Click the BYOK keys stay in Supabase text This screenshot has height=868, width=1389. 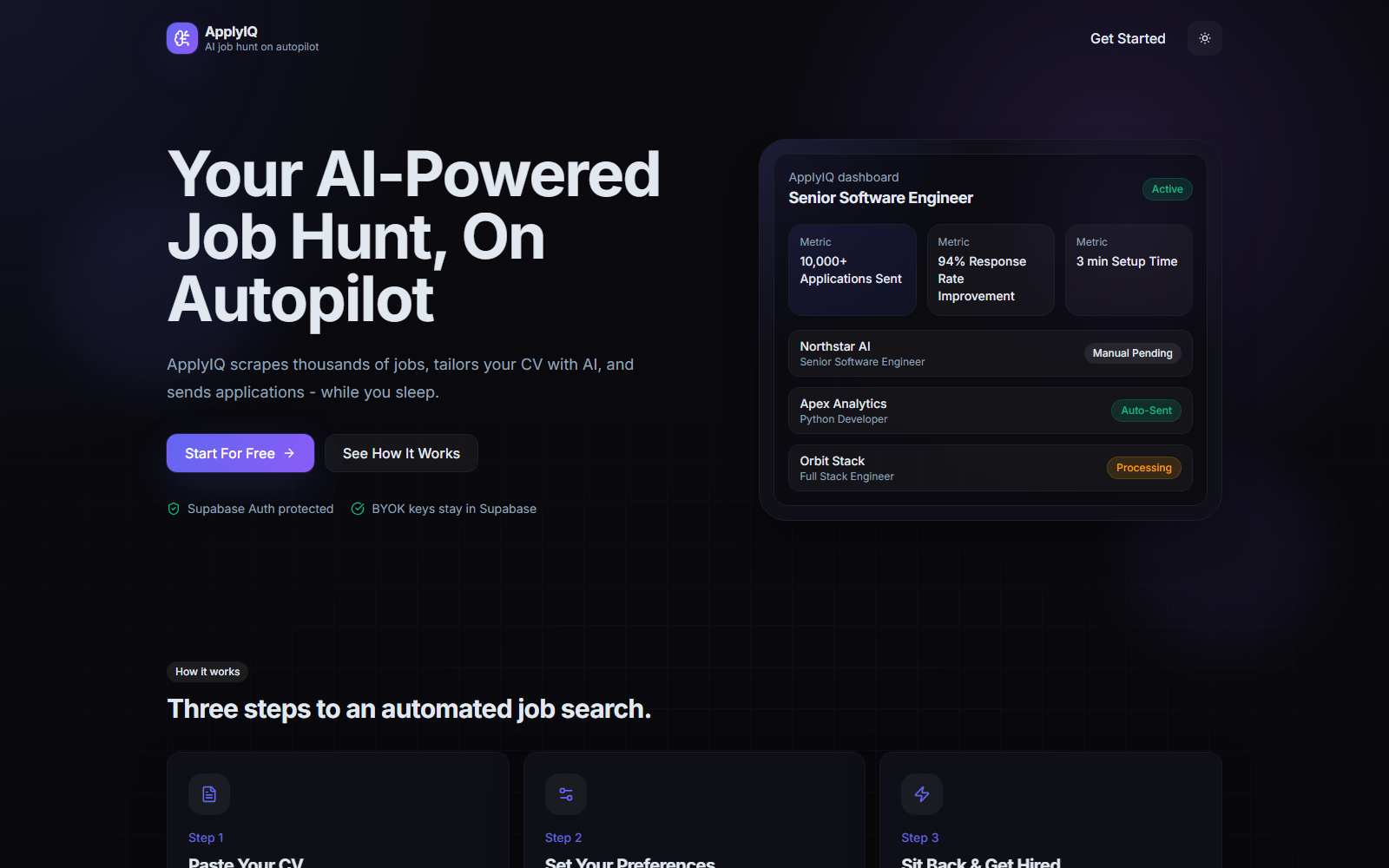454,509
